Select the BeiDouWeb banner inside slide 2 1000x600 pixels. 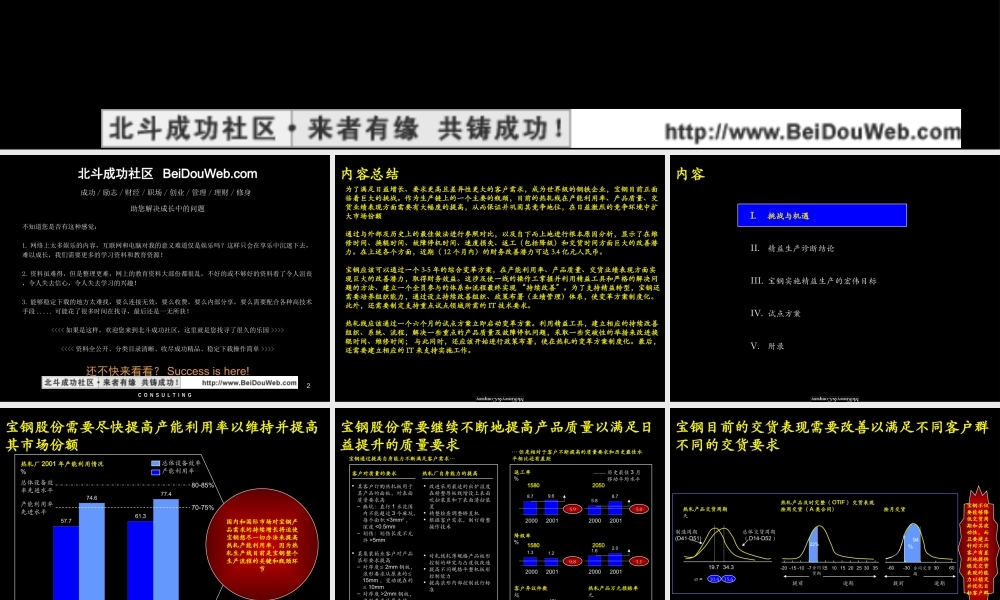(x=168, y=382)
